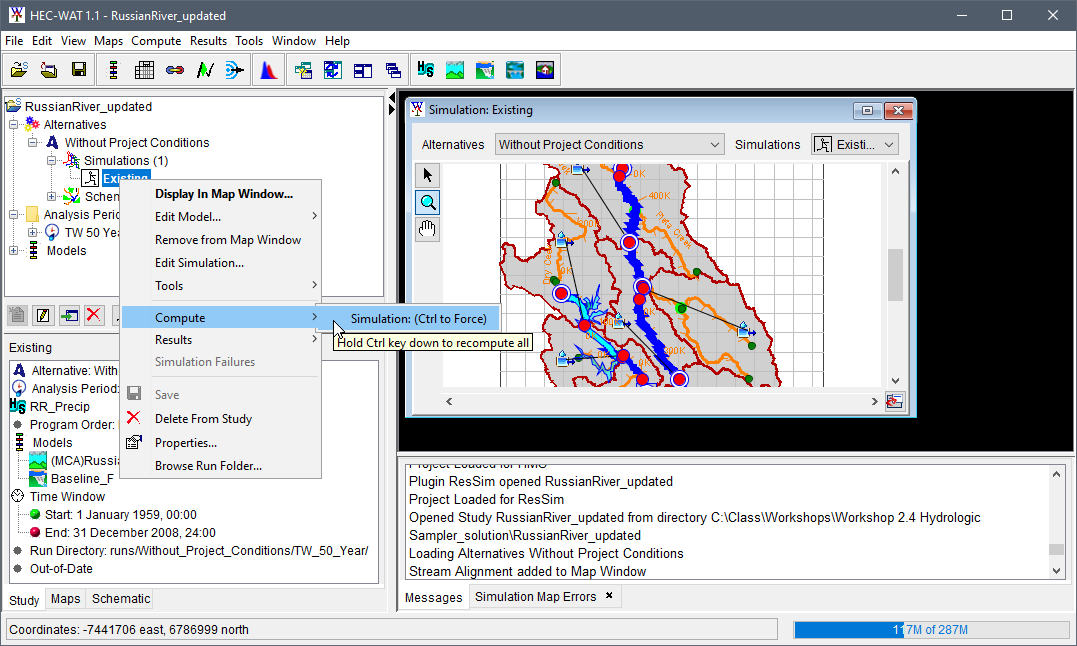Collapse the Simulations (1) tree node
Screen dimensions: 1077x646
point(52,160)
